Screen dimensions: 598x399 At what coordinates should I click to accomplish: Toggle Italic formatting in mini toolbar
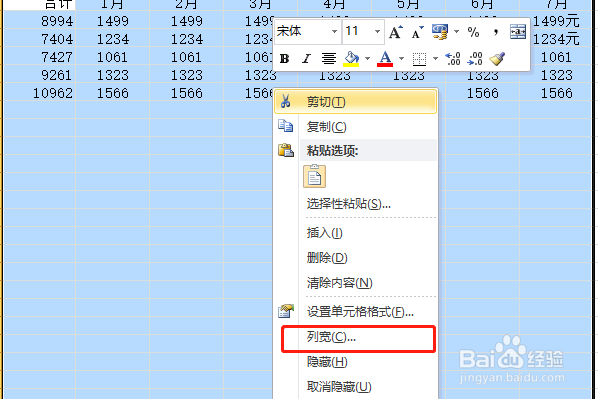(x=306, y=59)
